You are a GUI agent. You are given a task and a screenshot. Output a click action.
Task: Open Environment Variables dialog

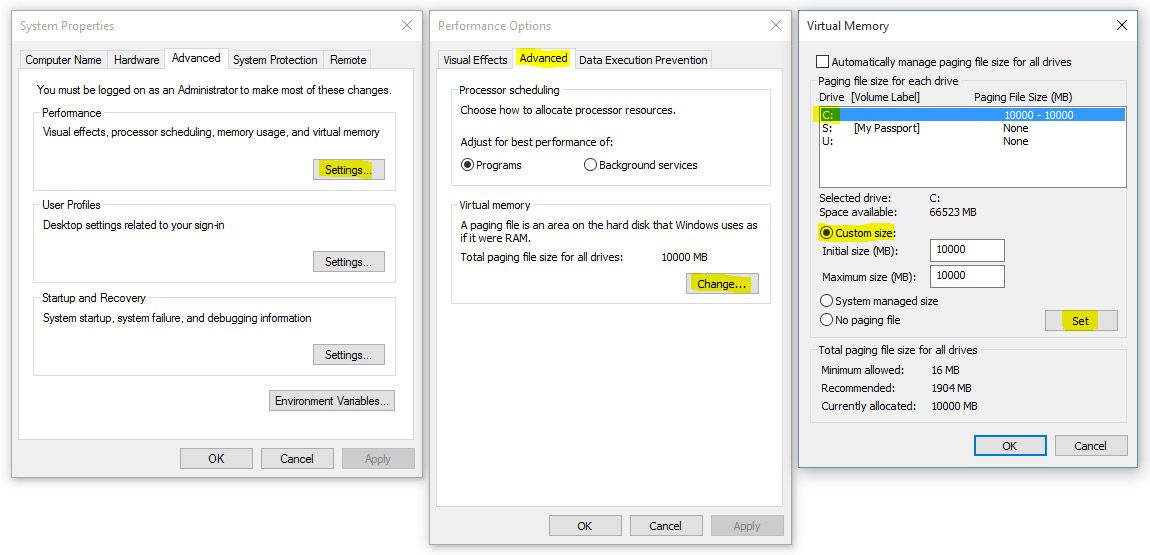click(332, 401)
